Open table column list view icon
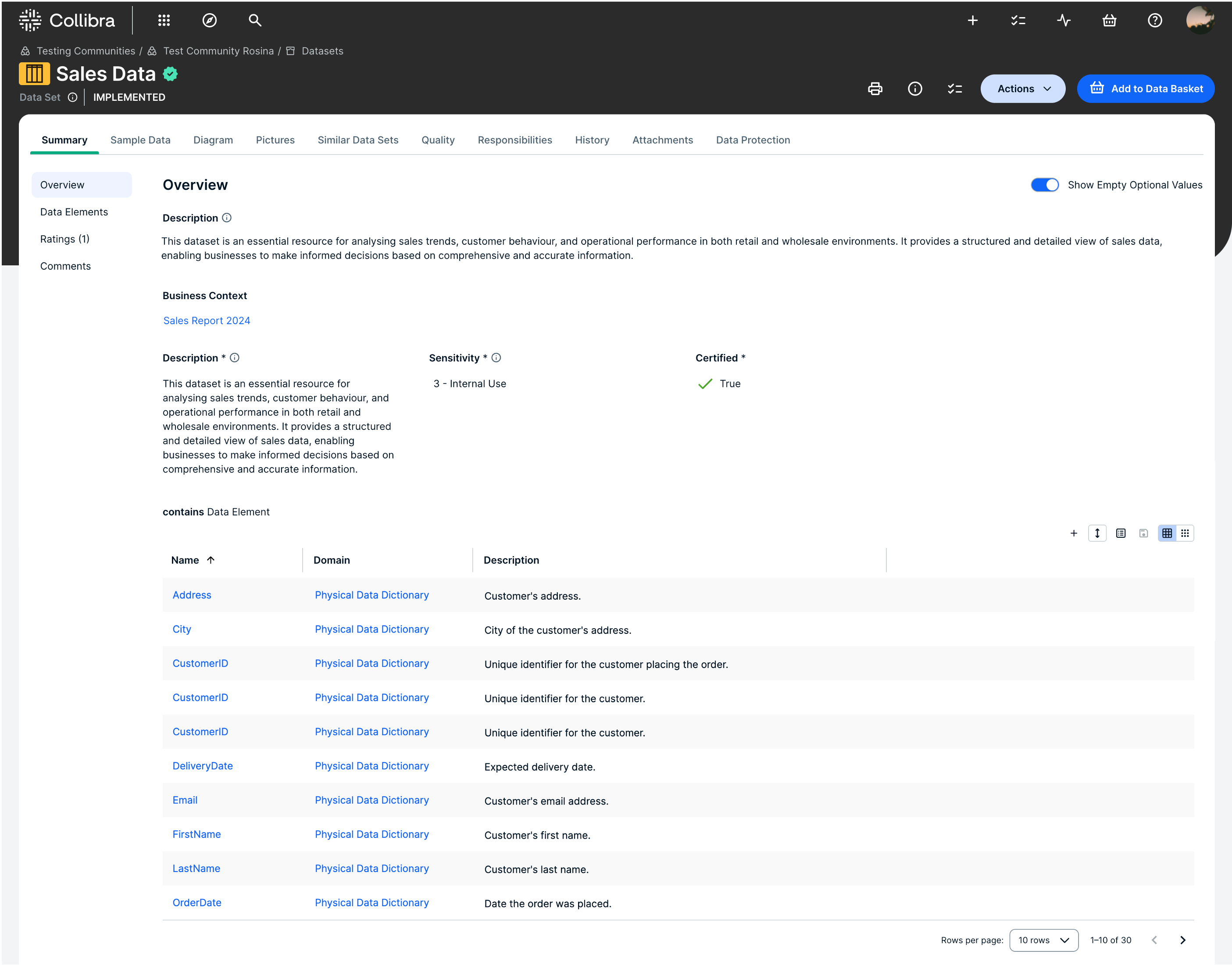Viewport: 1232px width, 965px height. click(x=1121, y=533)
